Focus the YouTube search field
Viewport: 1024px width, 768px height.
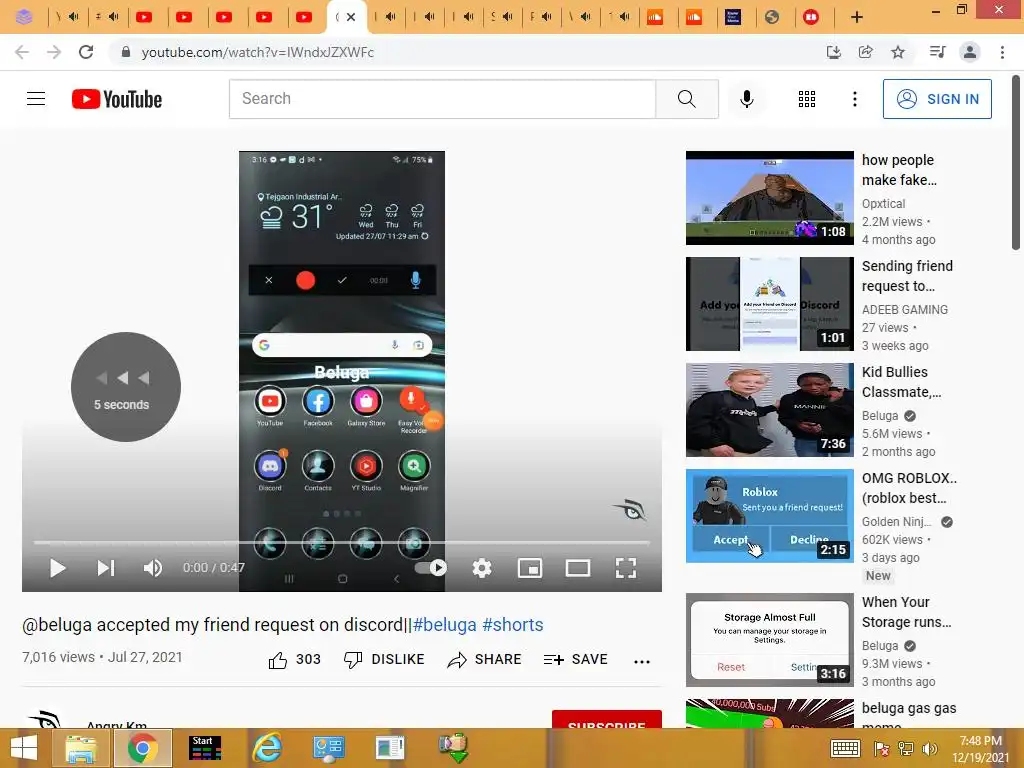pyautogui.click(x=442, y=99)
